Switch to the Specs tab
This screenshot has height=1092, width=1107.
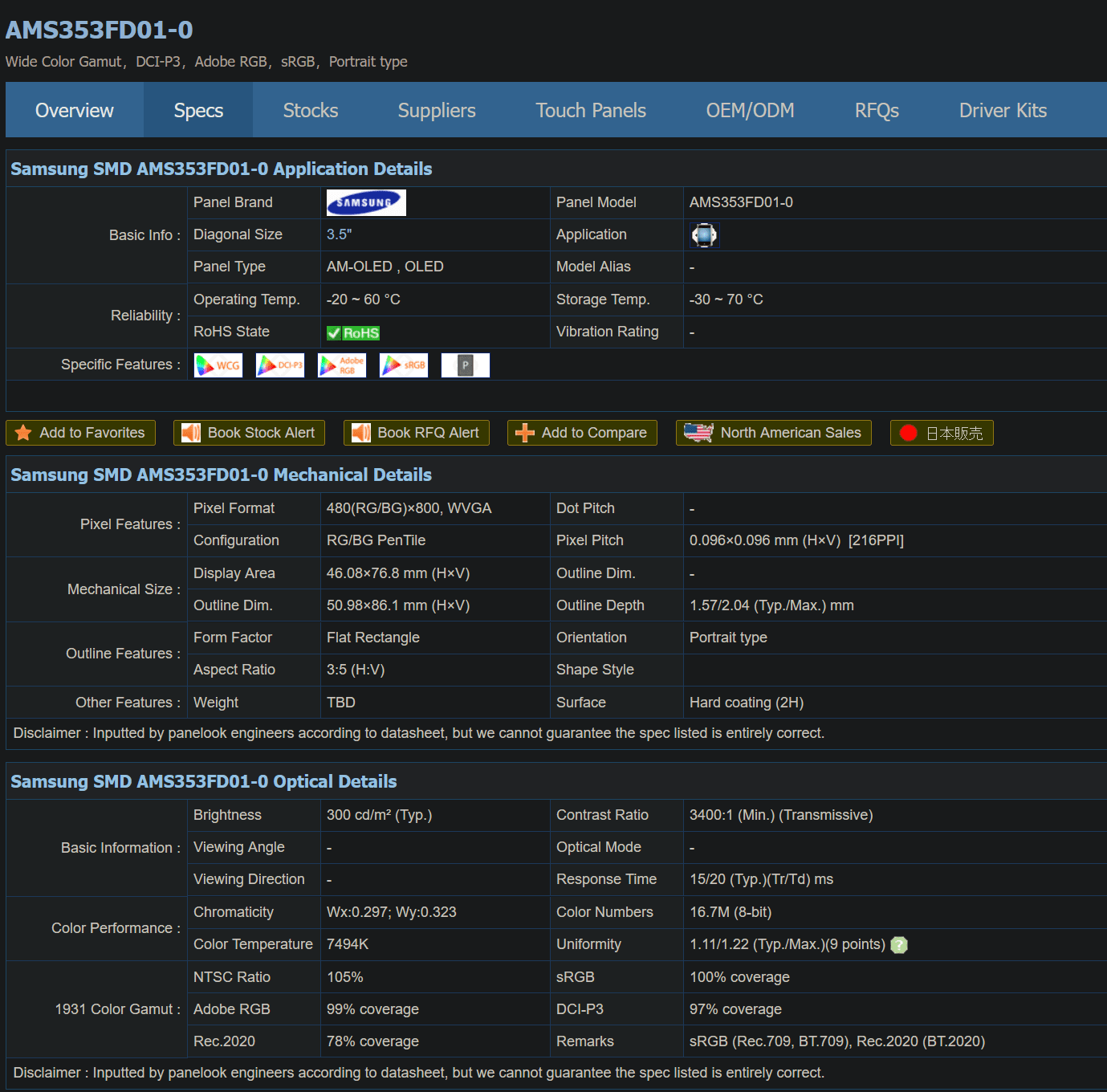point(198,110)
